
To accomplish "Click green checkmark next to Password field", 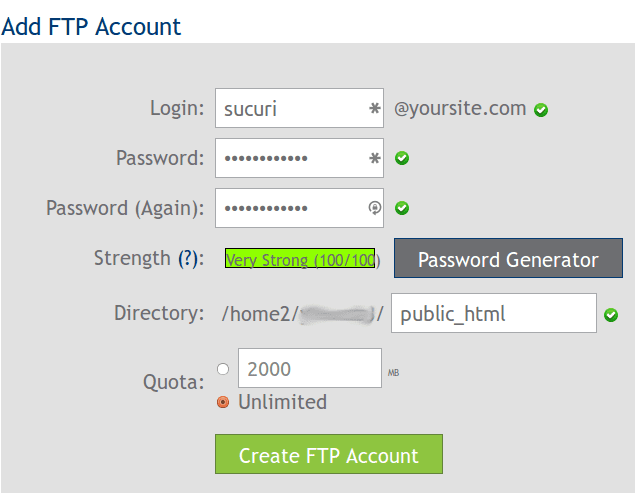I will point(402,158).
